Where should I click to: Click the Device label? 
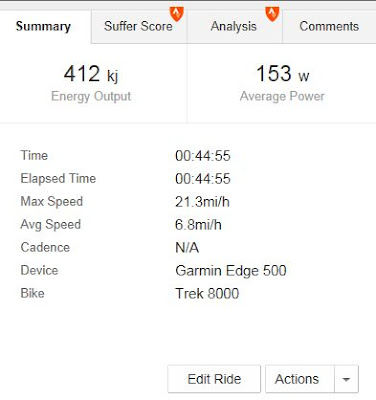pyautogui.click(x=39, y=270)
